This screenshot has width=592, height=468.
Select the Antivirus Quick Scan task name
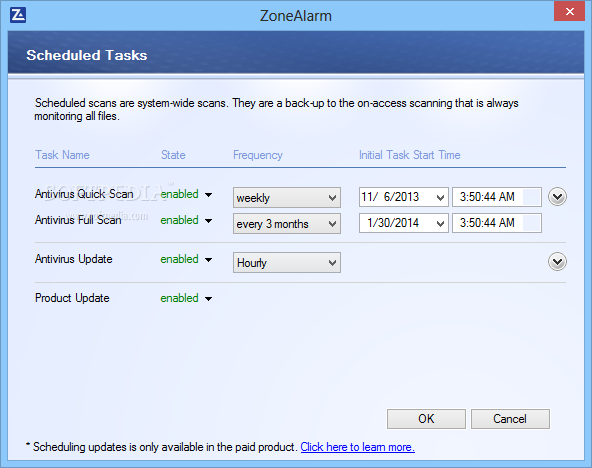coord(84,194)
